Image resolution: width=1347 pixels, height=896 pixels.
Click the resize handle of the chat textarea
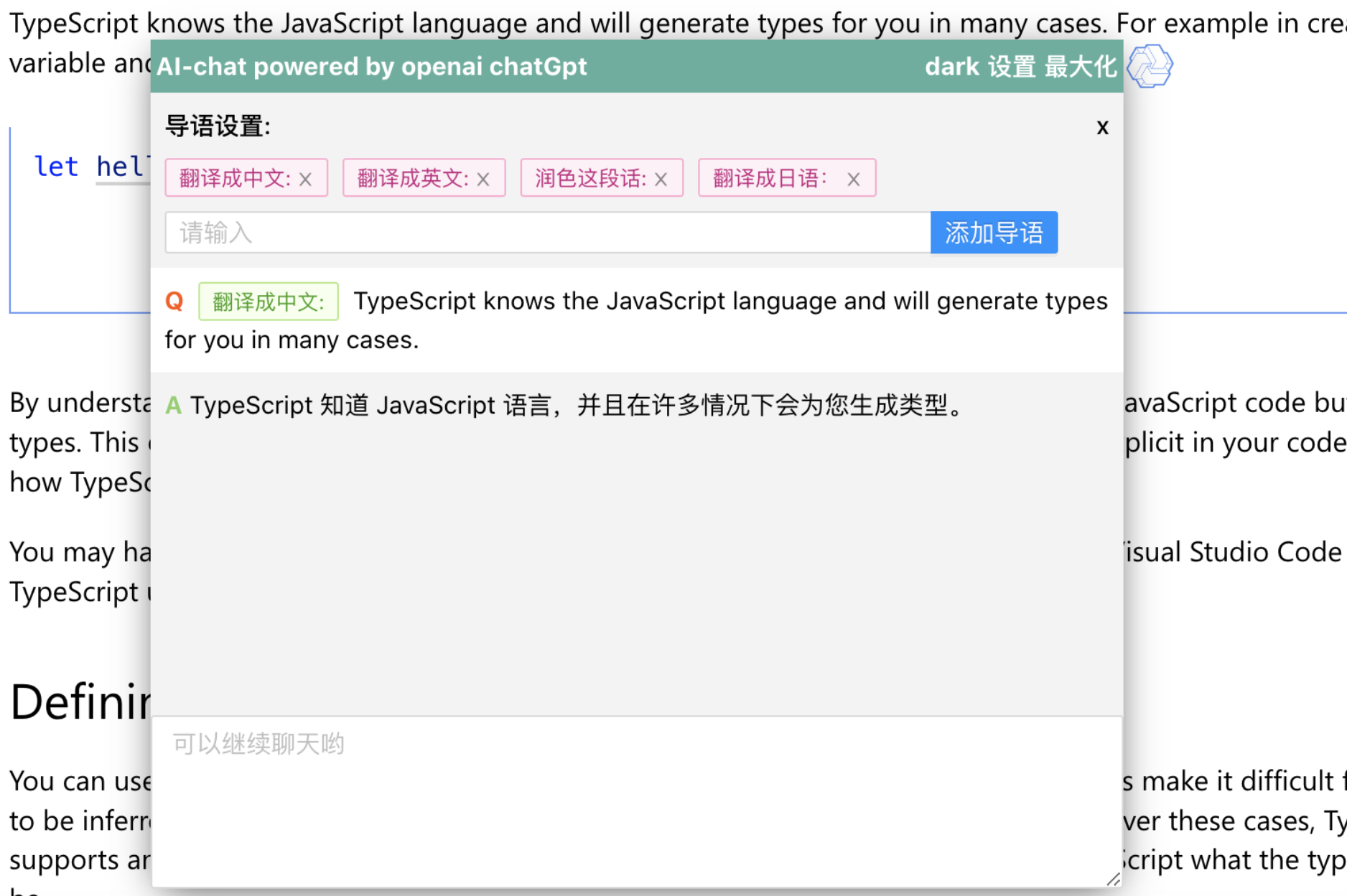click(x=1114, y=879)
